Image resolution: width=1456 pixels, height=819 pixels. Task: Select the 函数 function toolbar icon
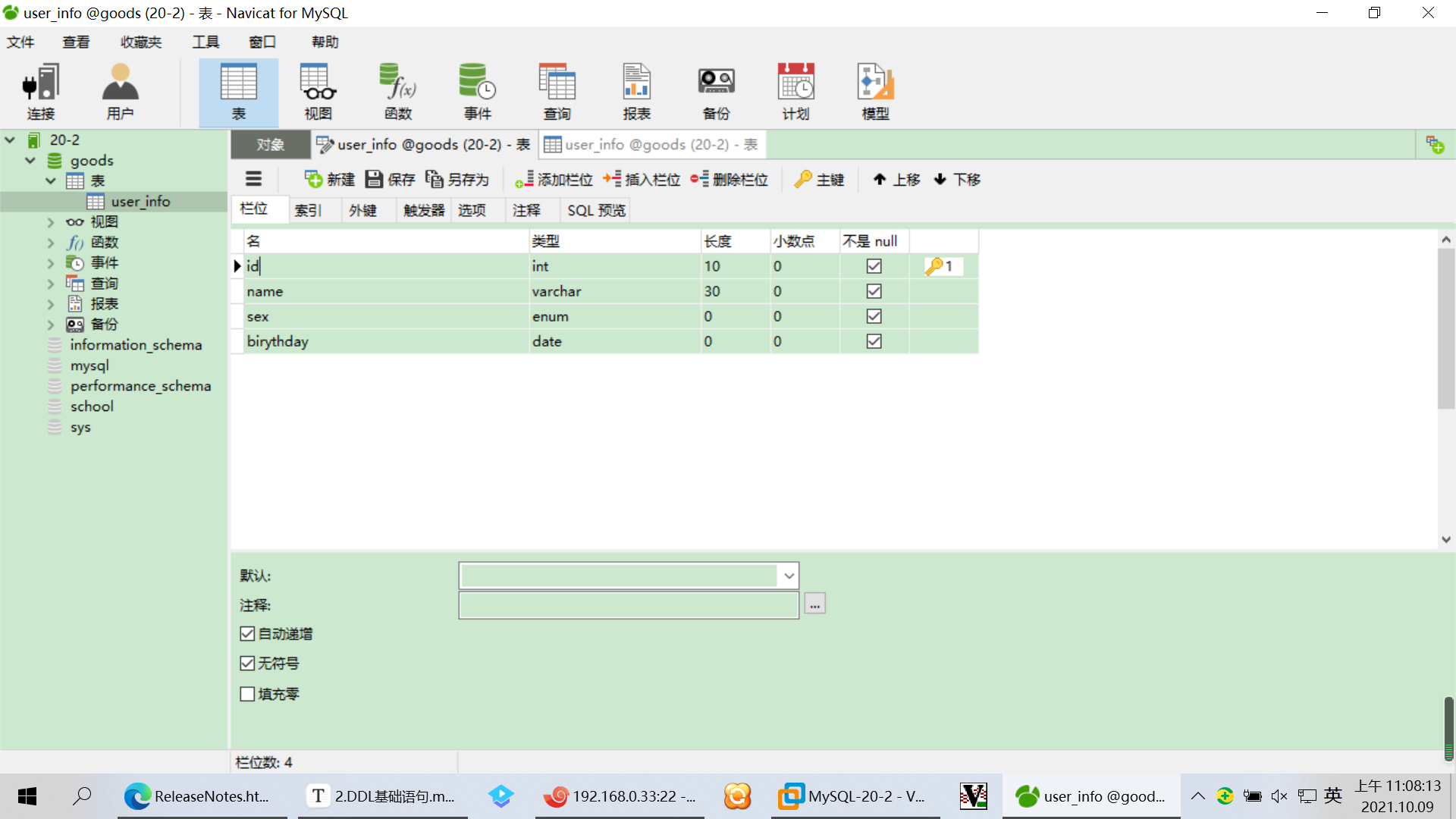397,91
